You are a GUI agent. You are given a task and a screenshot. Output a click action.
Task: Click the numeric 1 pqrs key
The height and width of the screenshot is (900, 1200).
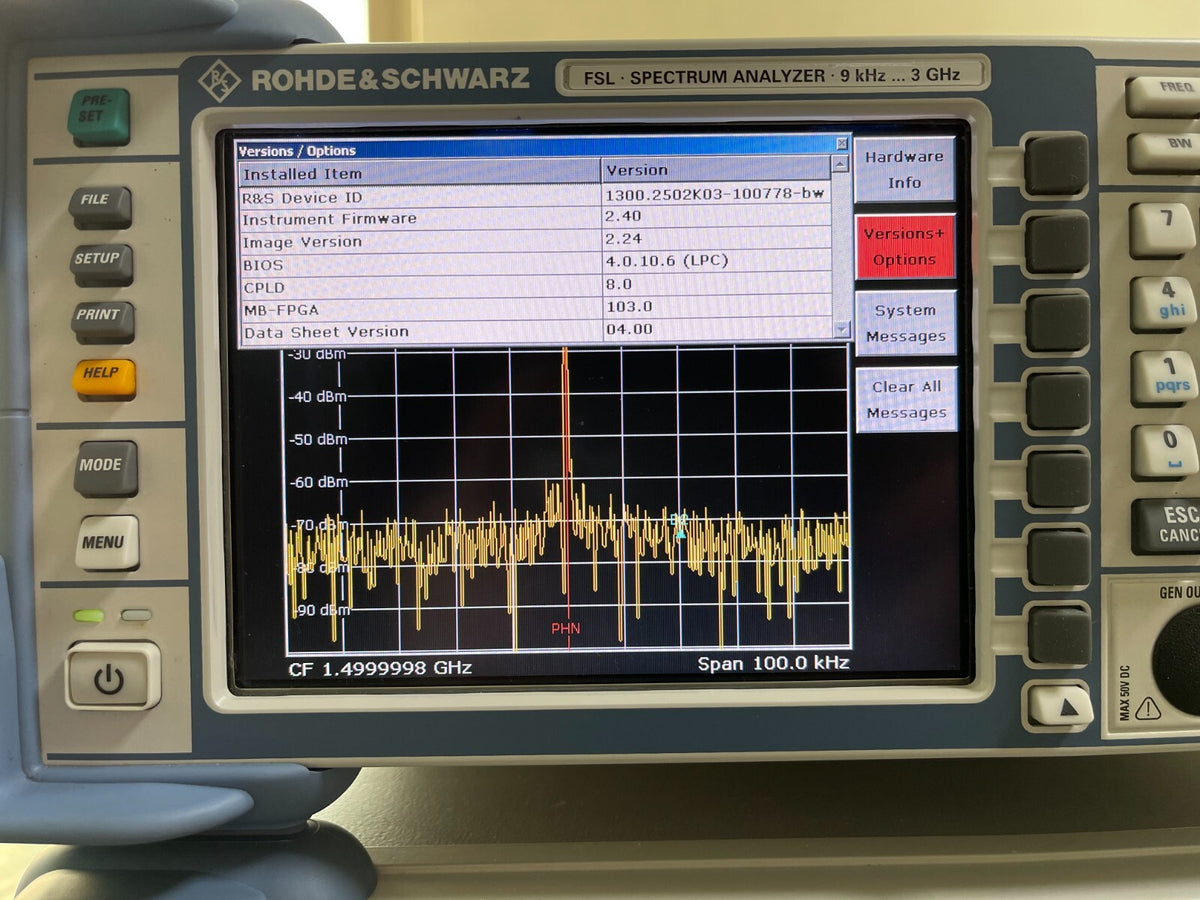click(1165, 377)
